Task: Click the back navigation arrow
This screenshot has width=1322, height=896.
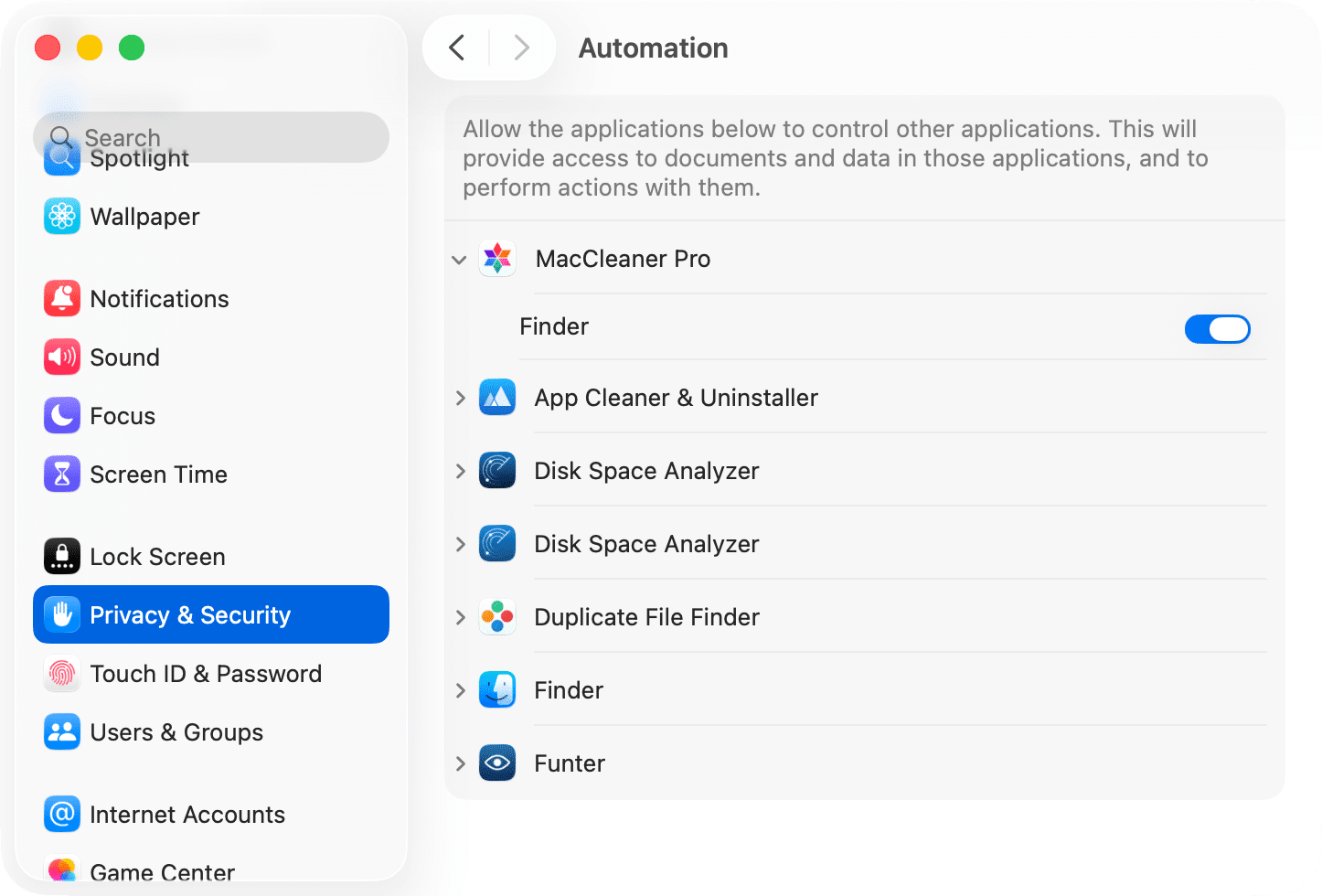Action: tap(457, 48)
